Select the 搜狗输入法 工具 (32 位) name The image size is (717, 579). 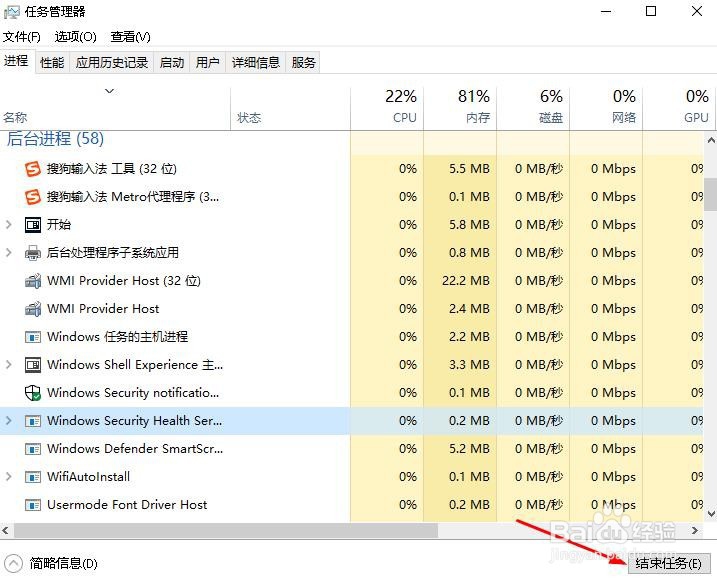point(112,169)
